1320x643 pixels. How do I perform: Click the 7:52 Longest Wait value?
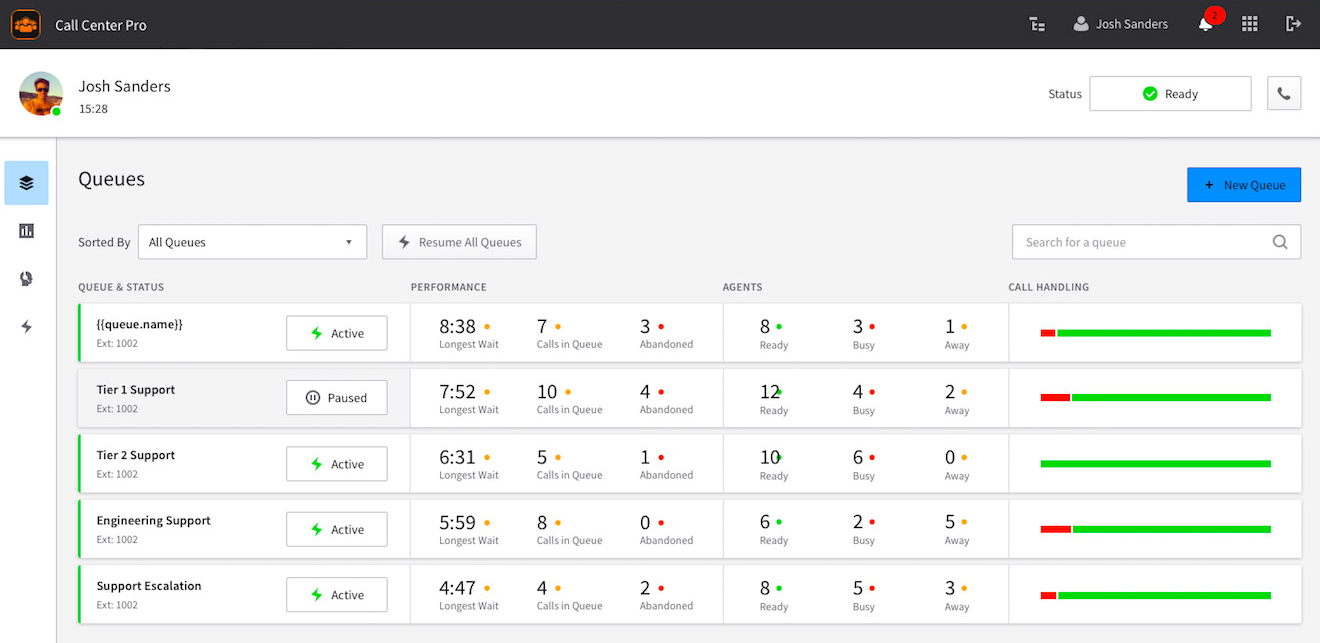(457, 392)
